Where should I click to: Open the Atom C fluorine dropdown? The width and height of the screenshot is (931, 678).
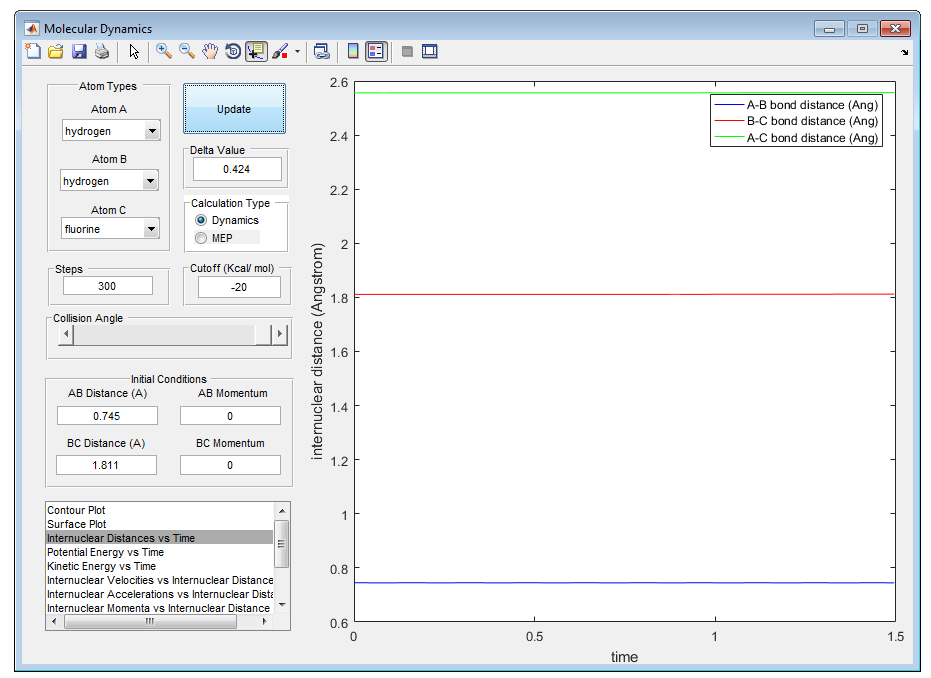point(151,229)
